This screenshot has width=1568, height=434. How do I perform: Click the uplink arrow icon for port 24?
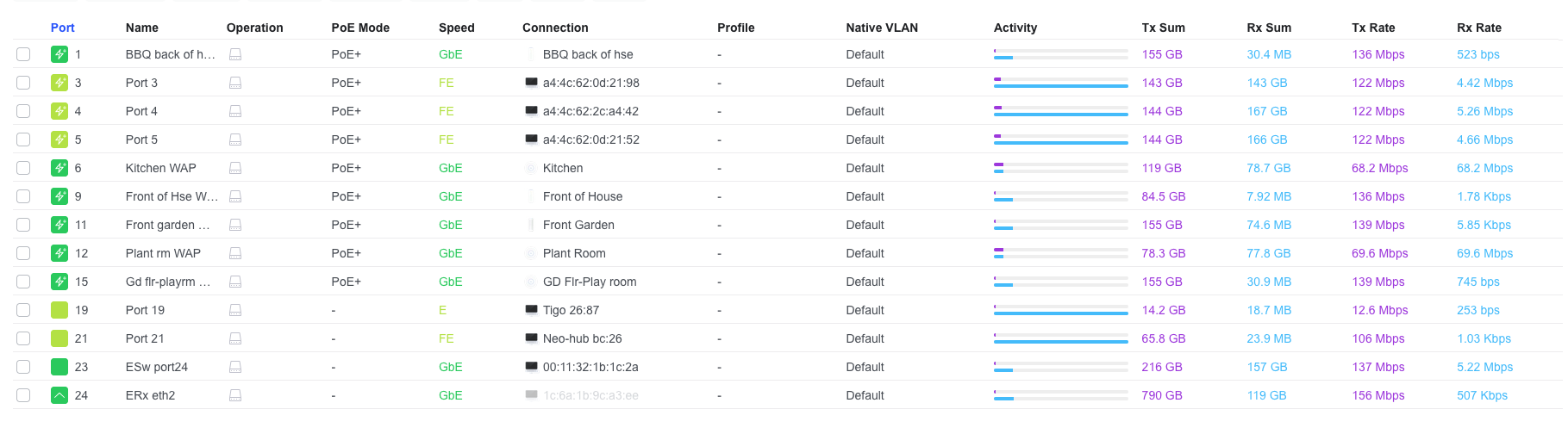click(x=59, y=395)
